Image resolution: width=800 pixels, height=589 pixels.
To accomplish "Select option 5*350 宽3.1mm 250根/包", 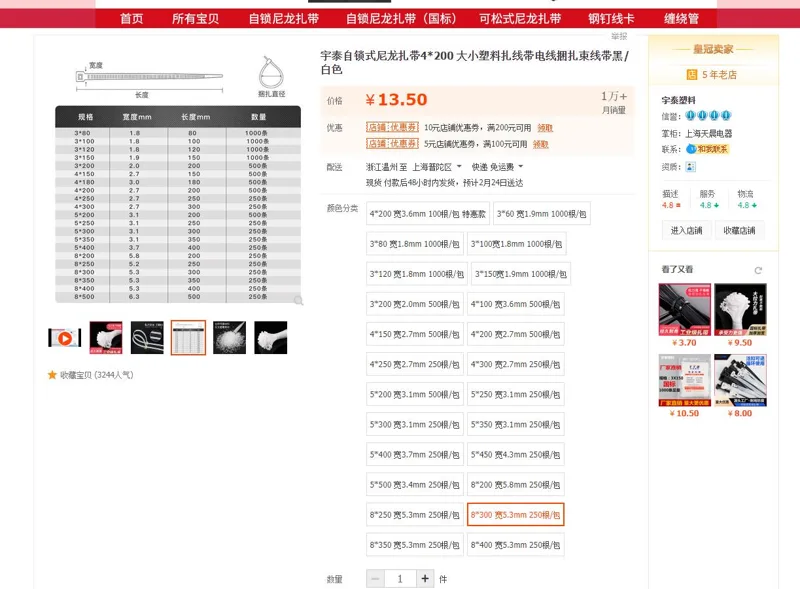I will coord(515,425).
